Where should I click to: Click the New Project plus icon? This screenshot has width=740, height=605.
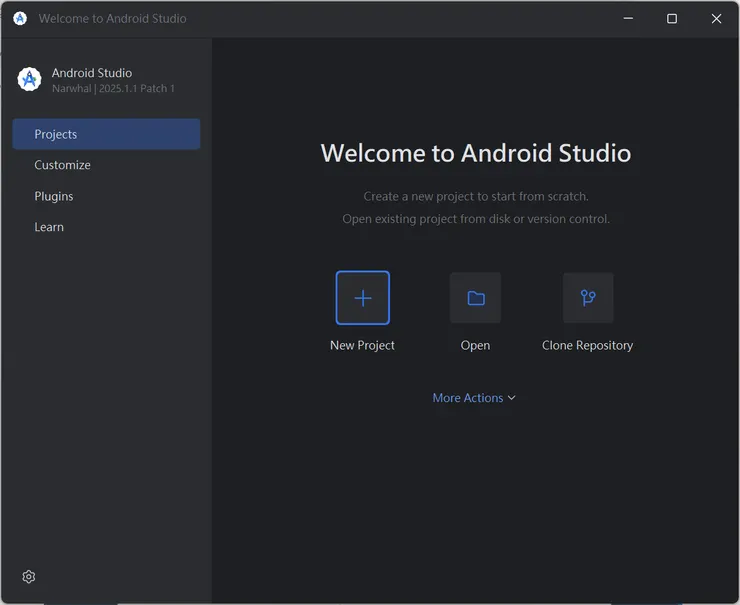pyautogui.click(x=362, y=298)
